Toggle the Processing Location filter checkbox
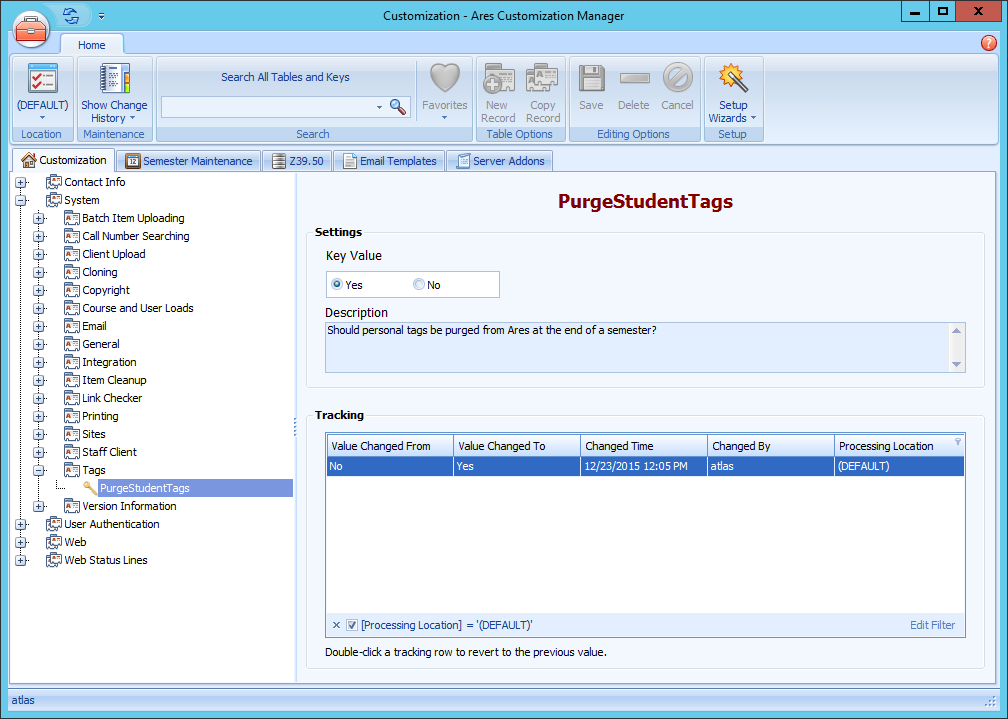 point(352,624)
